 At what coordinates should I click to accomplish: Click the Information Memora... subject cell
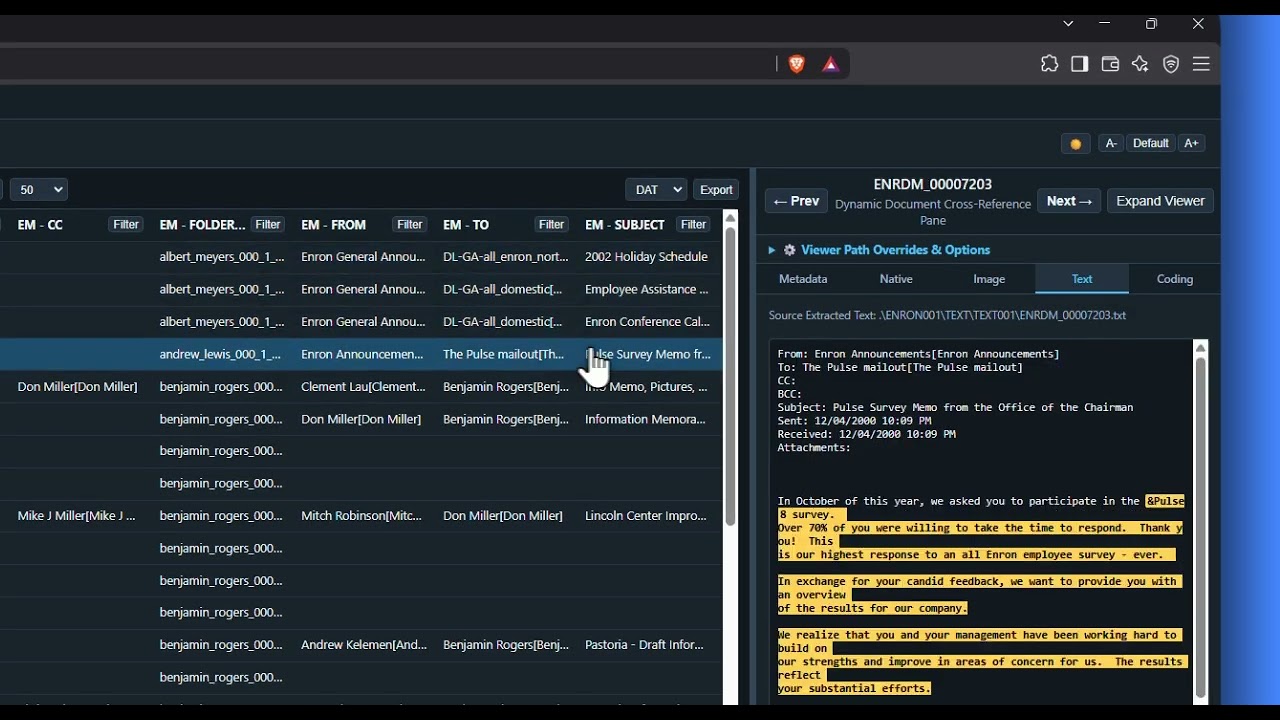(x=645, y=419)
